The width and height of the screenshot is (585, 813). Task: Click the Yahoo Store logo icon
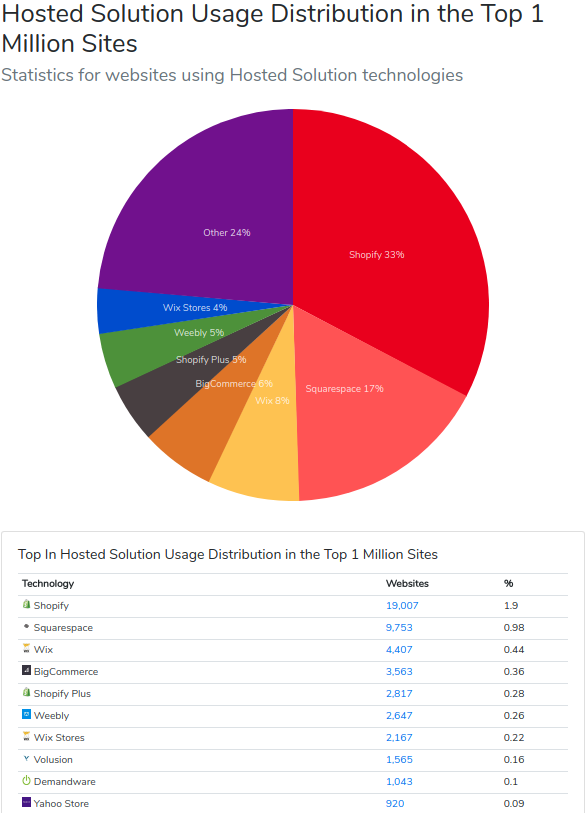click(26, 802)
